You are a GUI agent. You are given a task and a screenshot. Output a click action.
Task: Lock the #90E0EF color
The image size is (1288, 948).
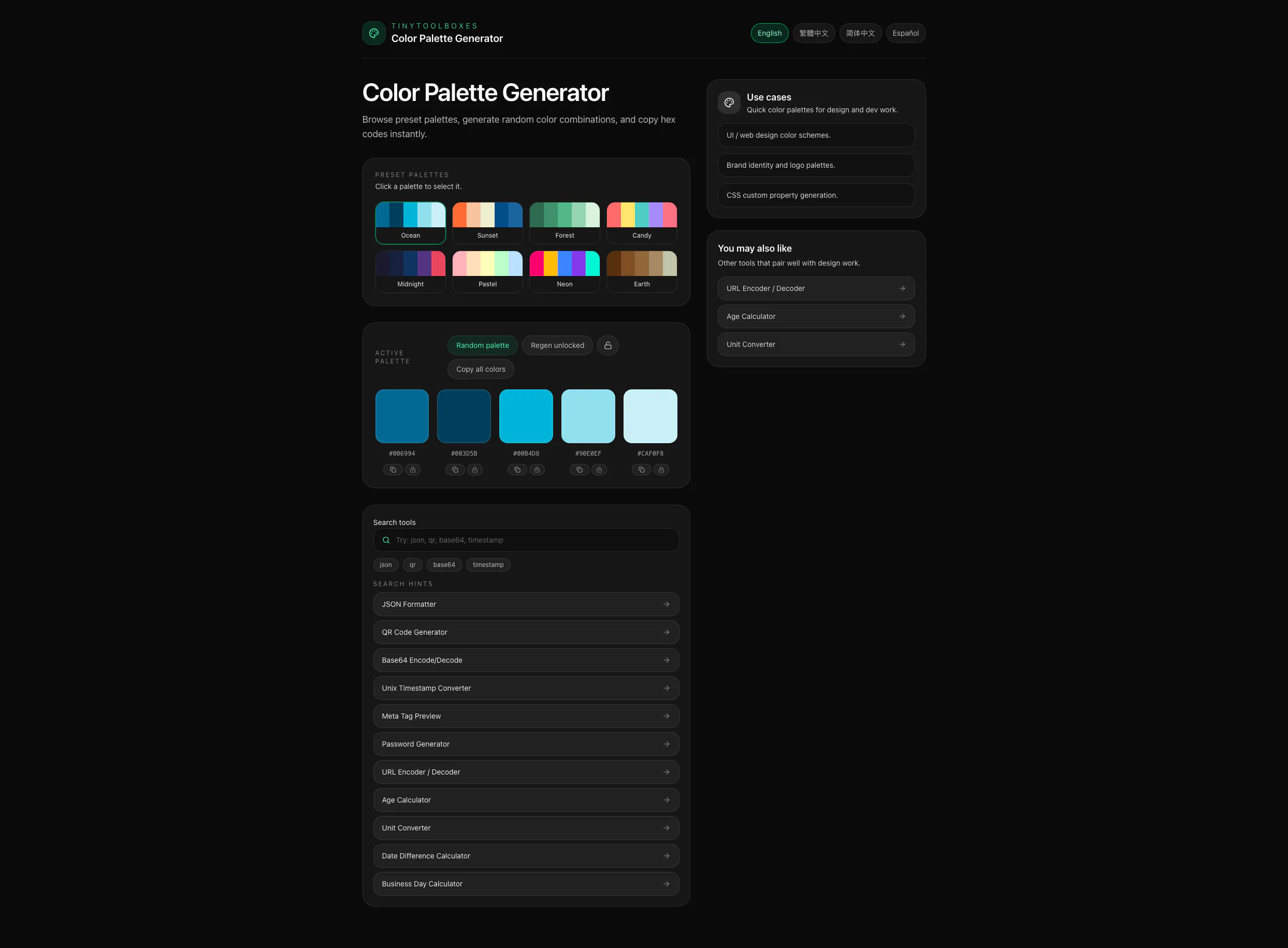[599, 470]
